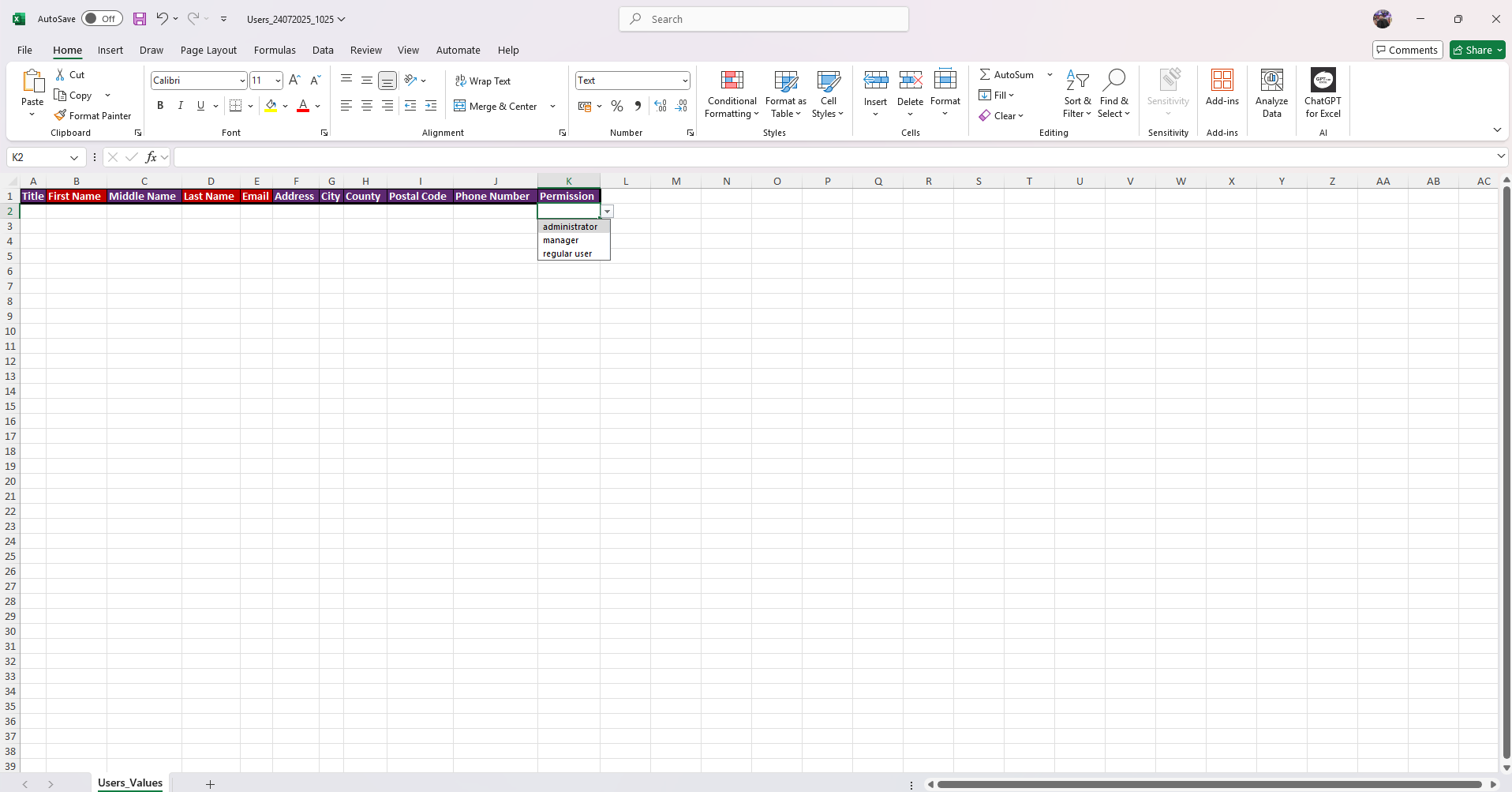Click the Fill Color bucket icon

click(271, 105)
